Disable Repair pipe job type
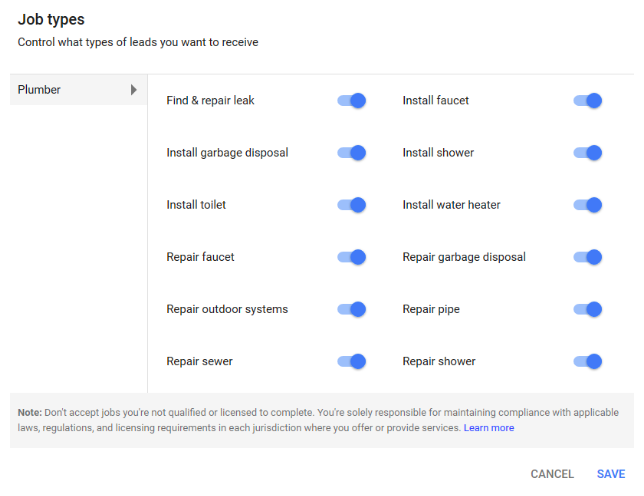Screen dimensions: 644x496 tap(588, 309)
